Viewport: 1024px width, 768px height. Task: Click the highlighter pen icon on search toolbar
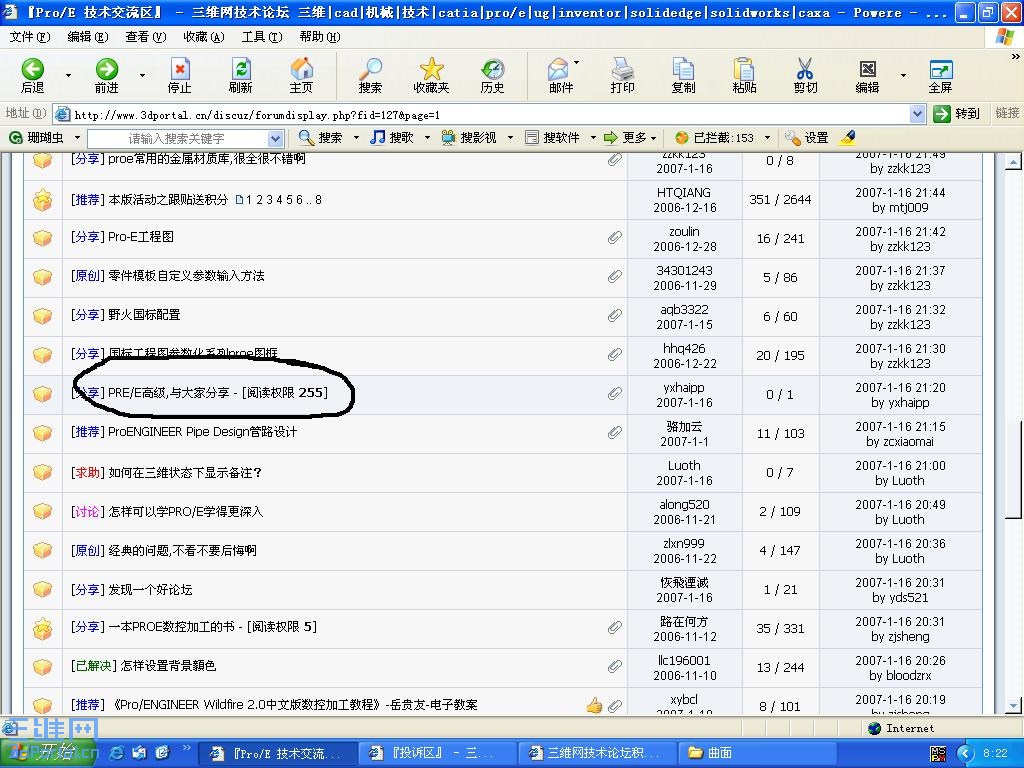[x=848, y=138]
